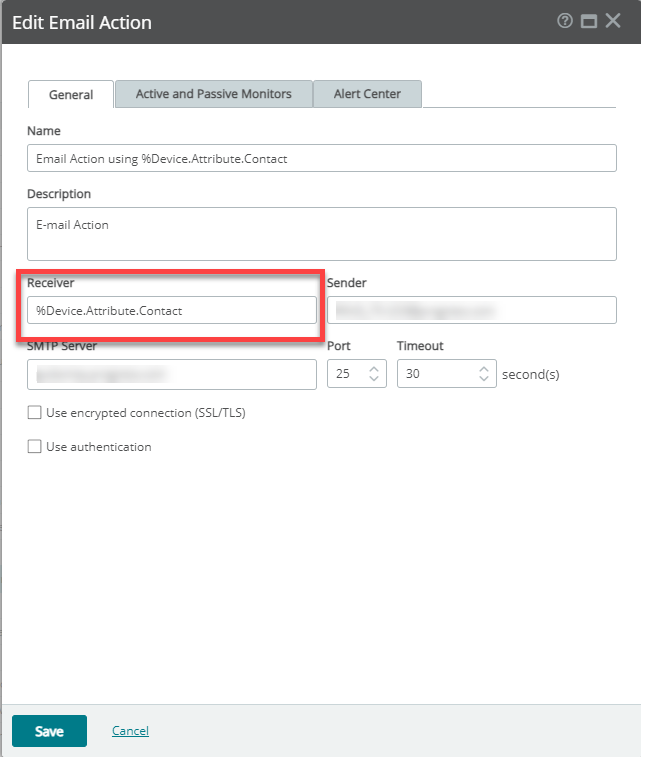
Task: Maximize the Edit Email Action dialog
Action: [x=588, y=22]
